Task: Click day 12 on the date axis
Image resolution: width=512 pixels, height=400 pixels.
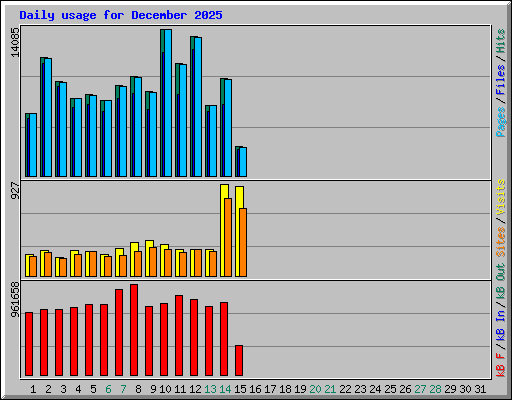Action: 195,389
